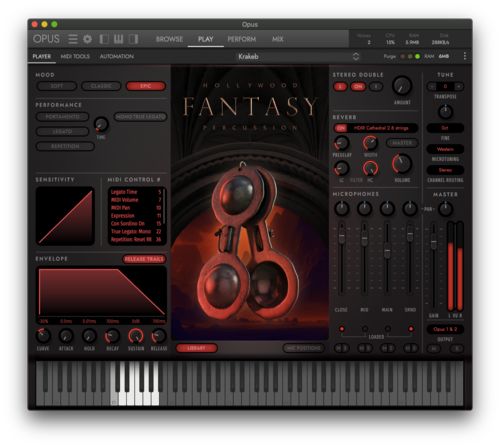Toggle the virtual keyboard panel icon

point(118,39)
